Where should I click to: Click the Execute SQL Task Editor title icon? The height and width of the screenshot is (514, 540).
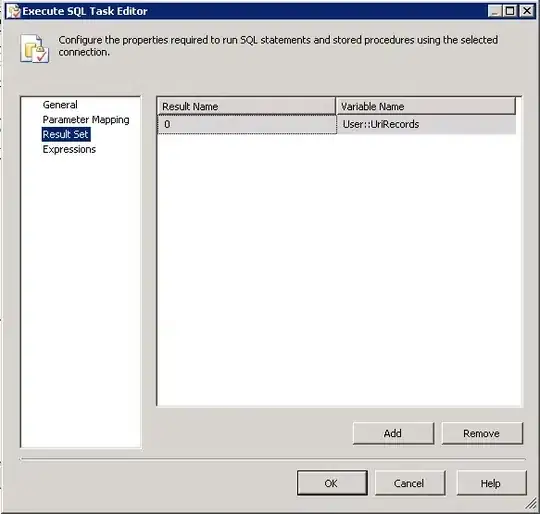pyautogui.click(x=14, y=11)
